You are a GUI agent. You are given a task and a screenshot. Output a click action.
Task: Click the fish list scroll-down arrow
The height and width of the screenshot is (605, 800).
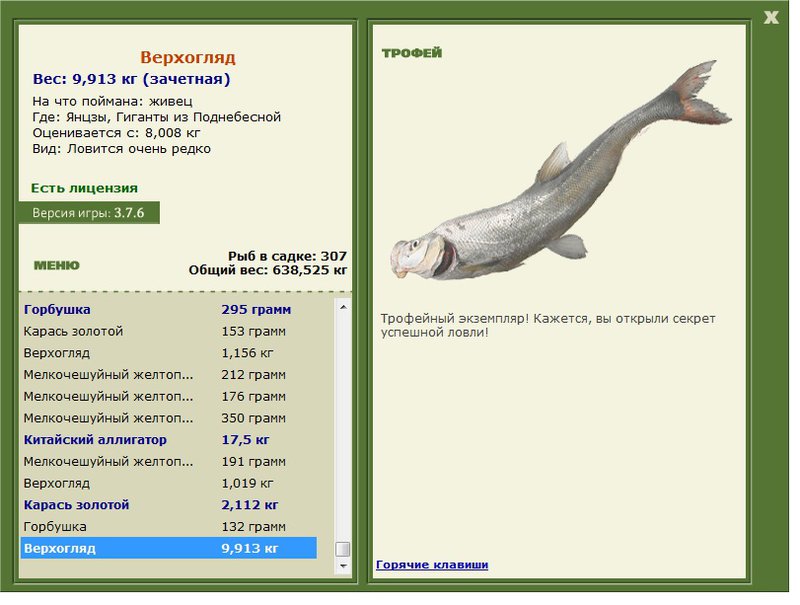coord(343,566)
